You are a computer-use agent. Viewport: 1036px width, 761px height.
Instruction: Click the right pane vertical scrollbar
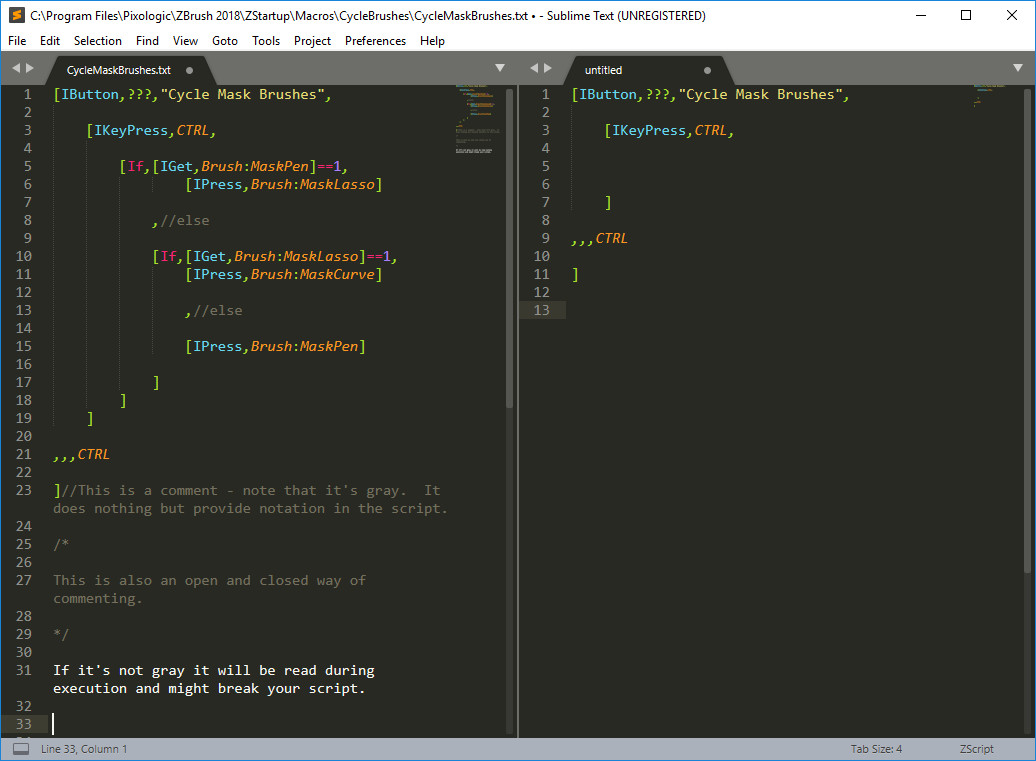click(1027, 330)
